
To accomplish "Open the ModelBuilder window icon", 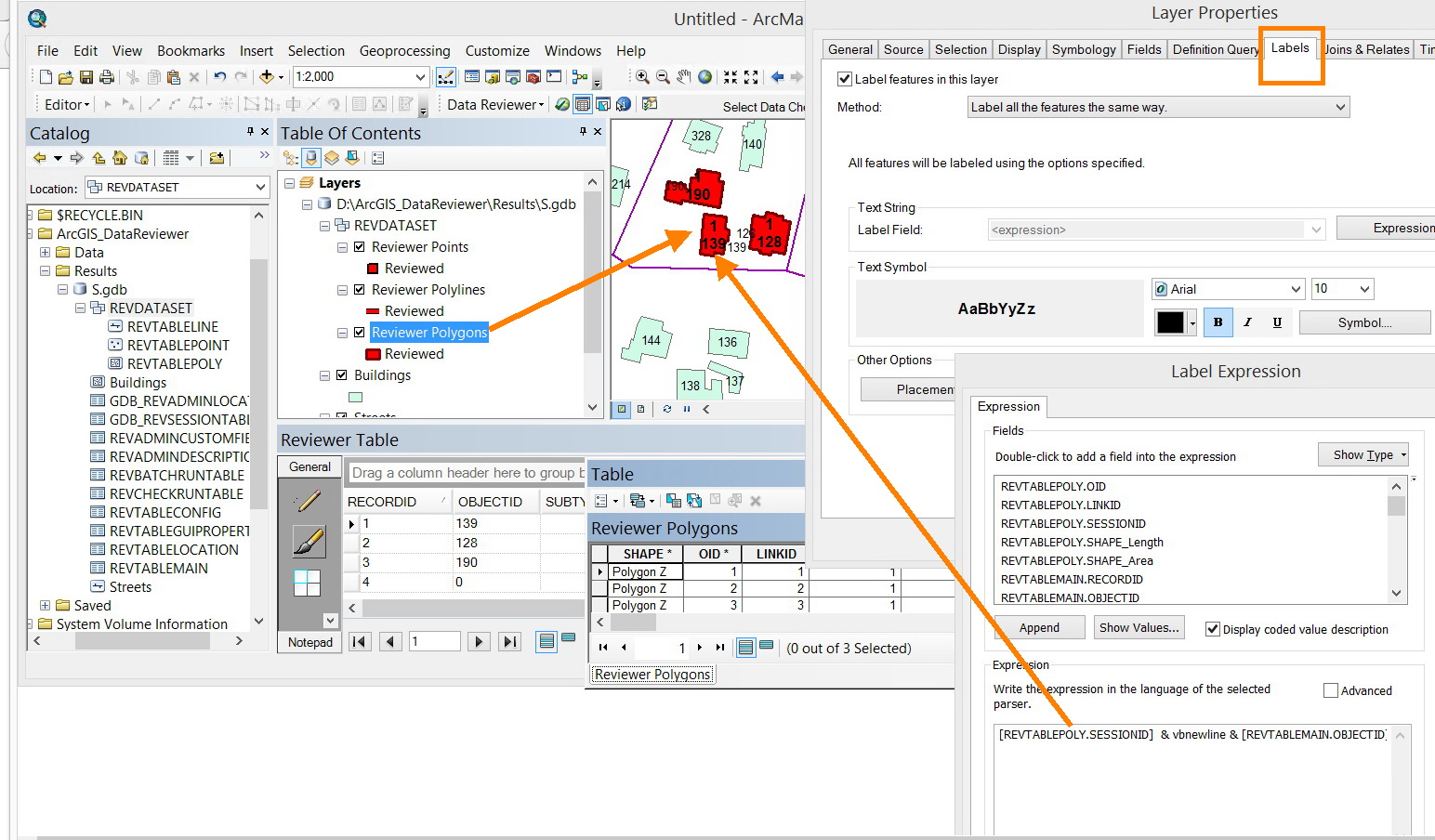I will 580,77.
